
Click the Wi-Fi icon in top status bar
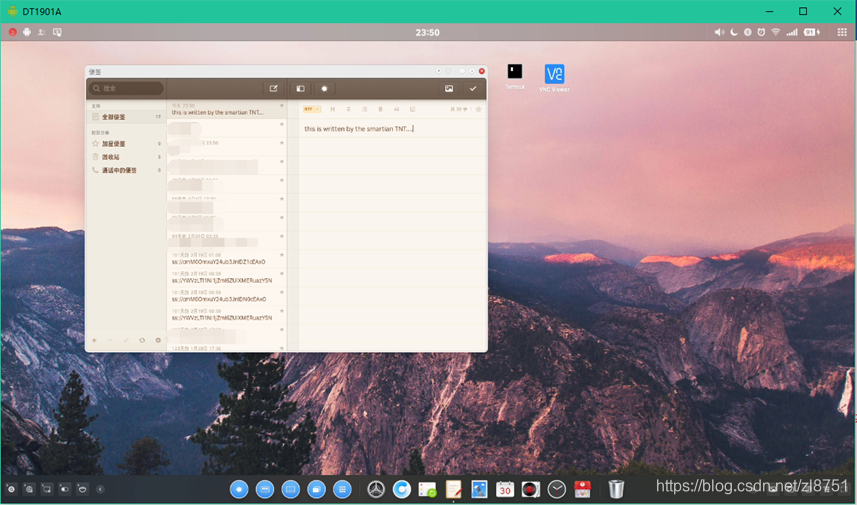776,32
